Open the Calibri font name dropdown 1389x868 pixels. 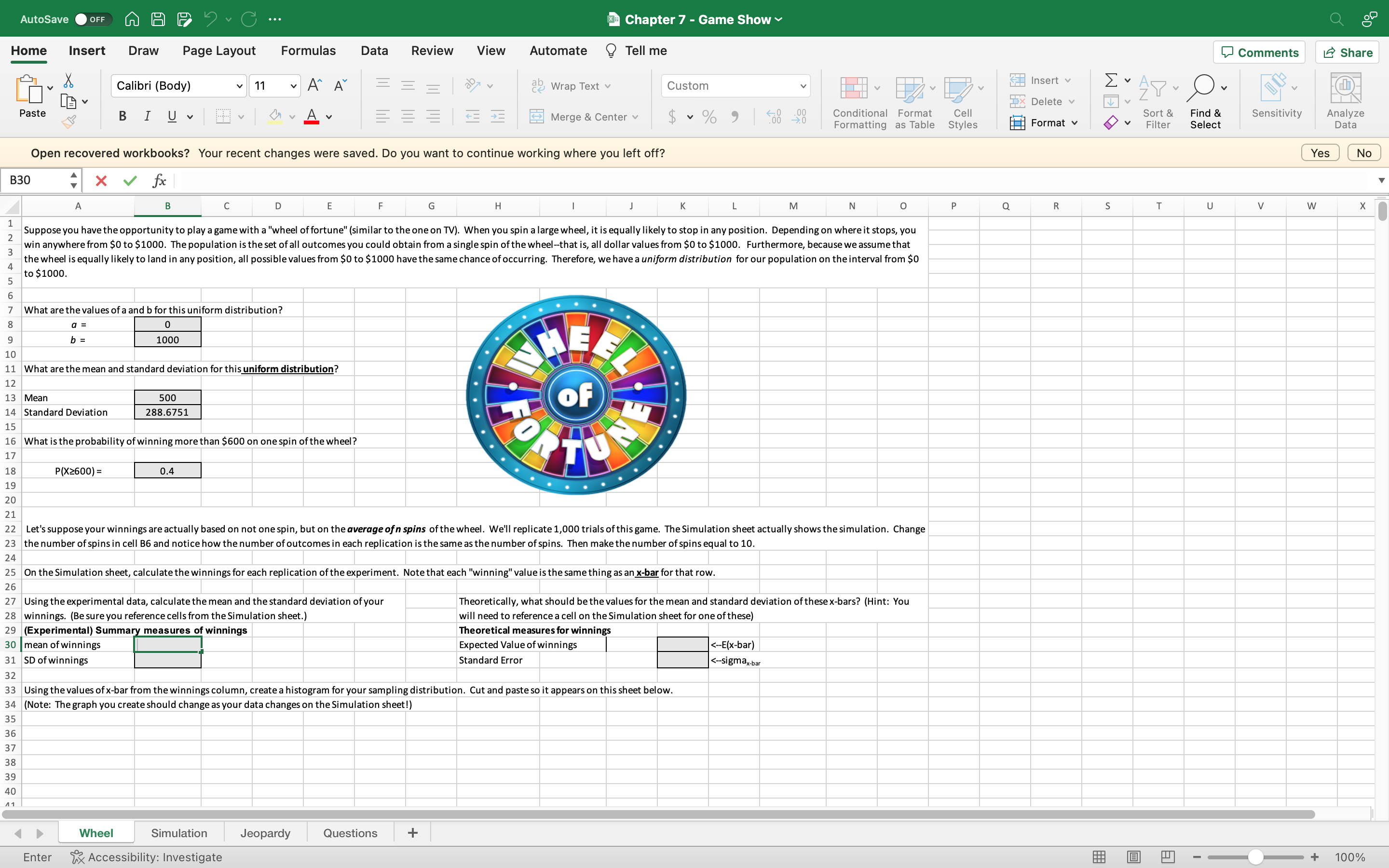[239, 86]
